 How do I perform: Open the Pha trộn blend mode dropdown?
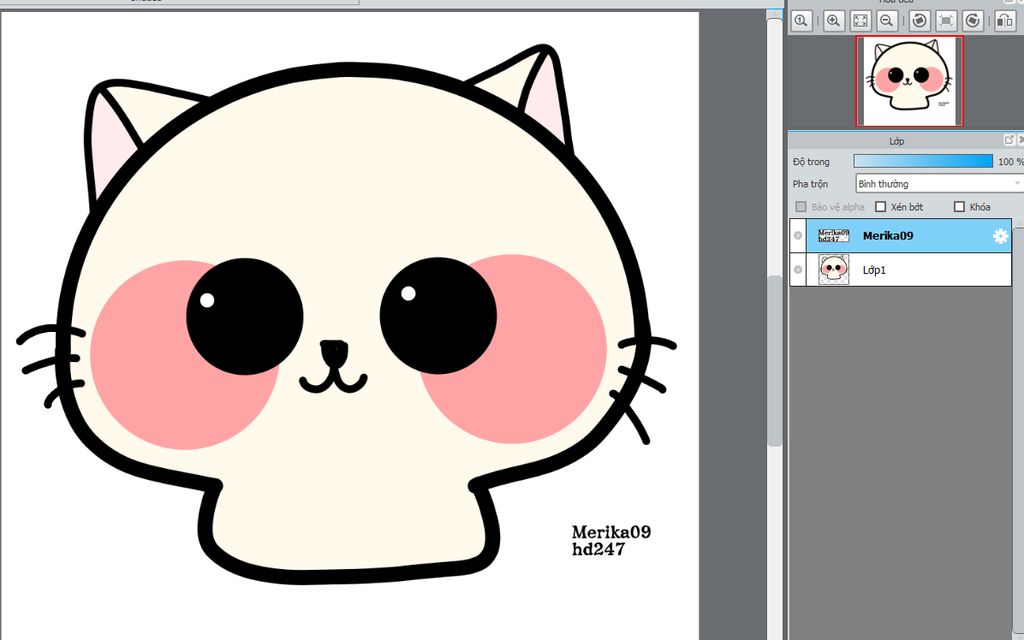tap(939, 184)
